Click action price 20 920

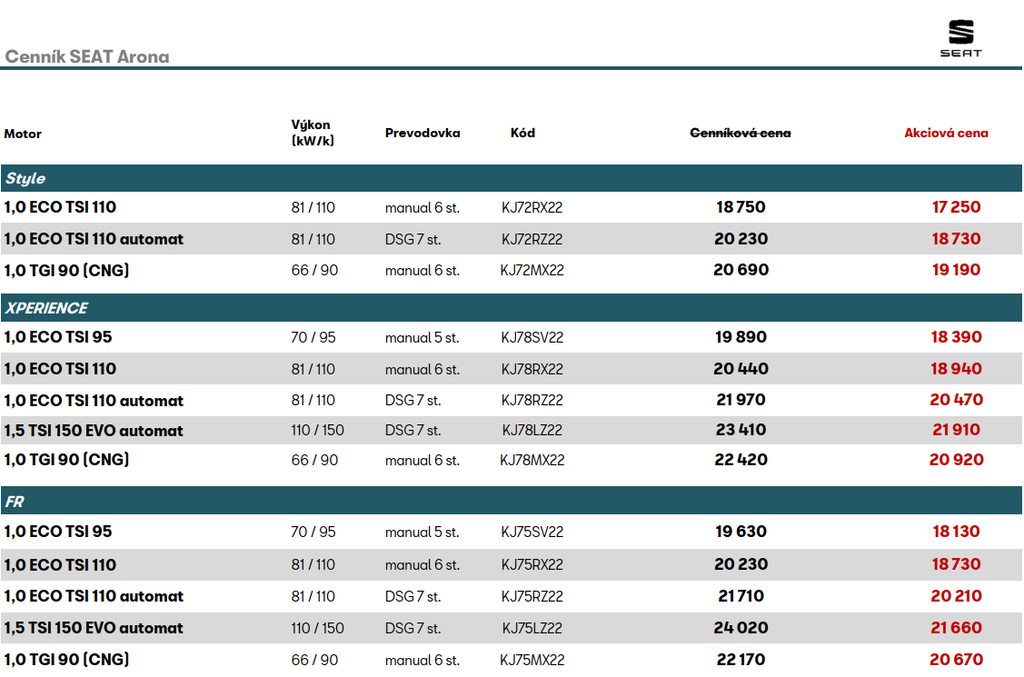pos(956,460)
